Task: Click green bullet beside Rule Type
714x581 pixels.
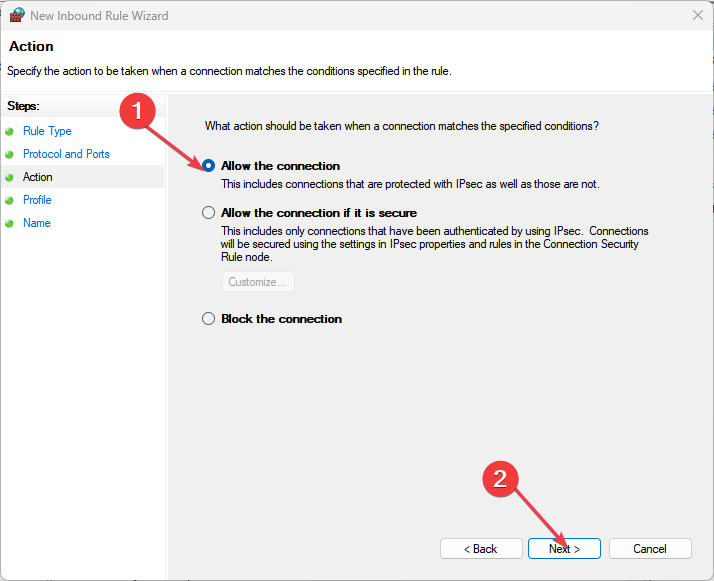Action: click(9, 132)
